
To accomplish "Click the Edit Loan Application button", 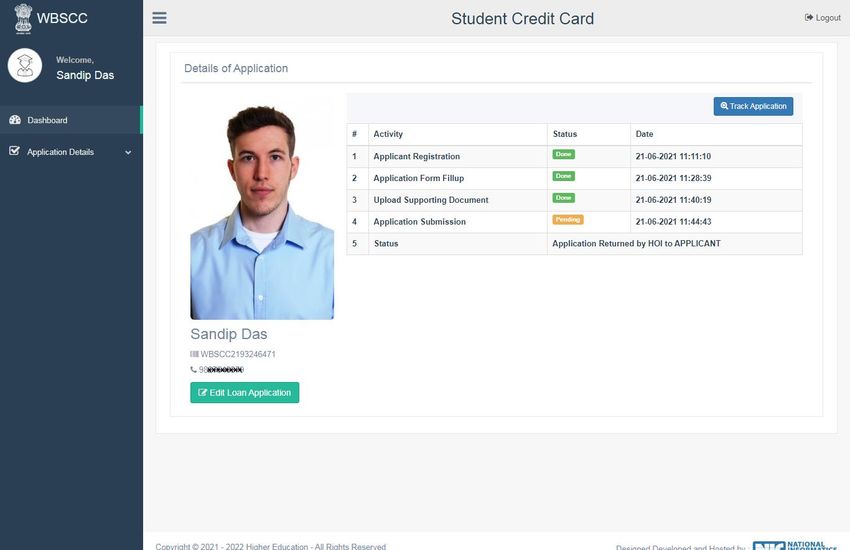I will (x=244, y=392).
